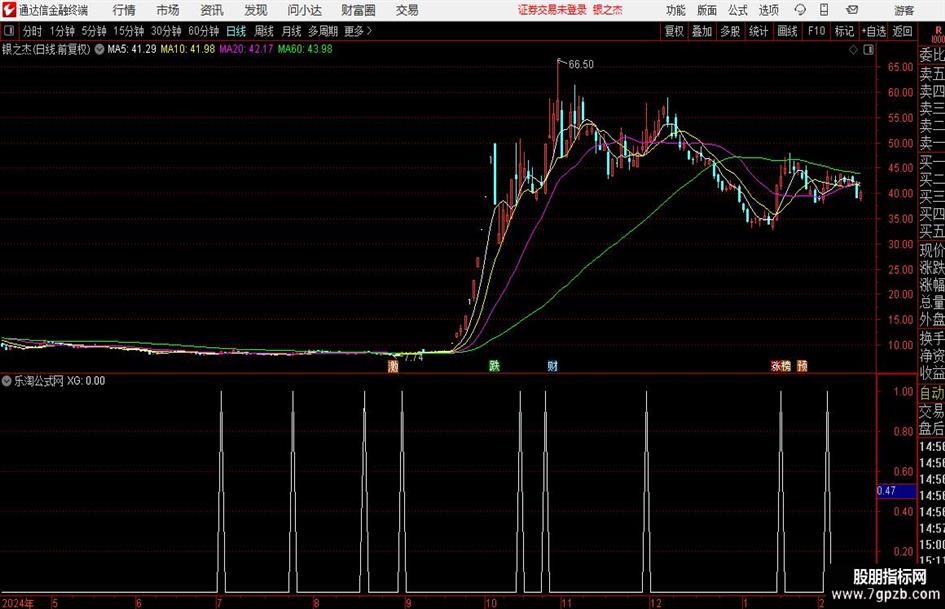Switch to 15分钟 chart period
This screenshot has width=945, height=609.
pyautogui.click(x=128, y=31)
